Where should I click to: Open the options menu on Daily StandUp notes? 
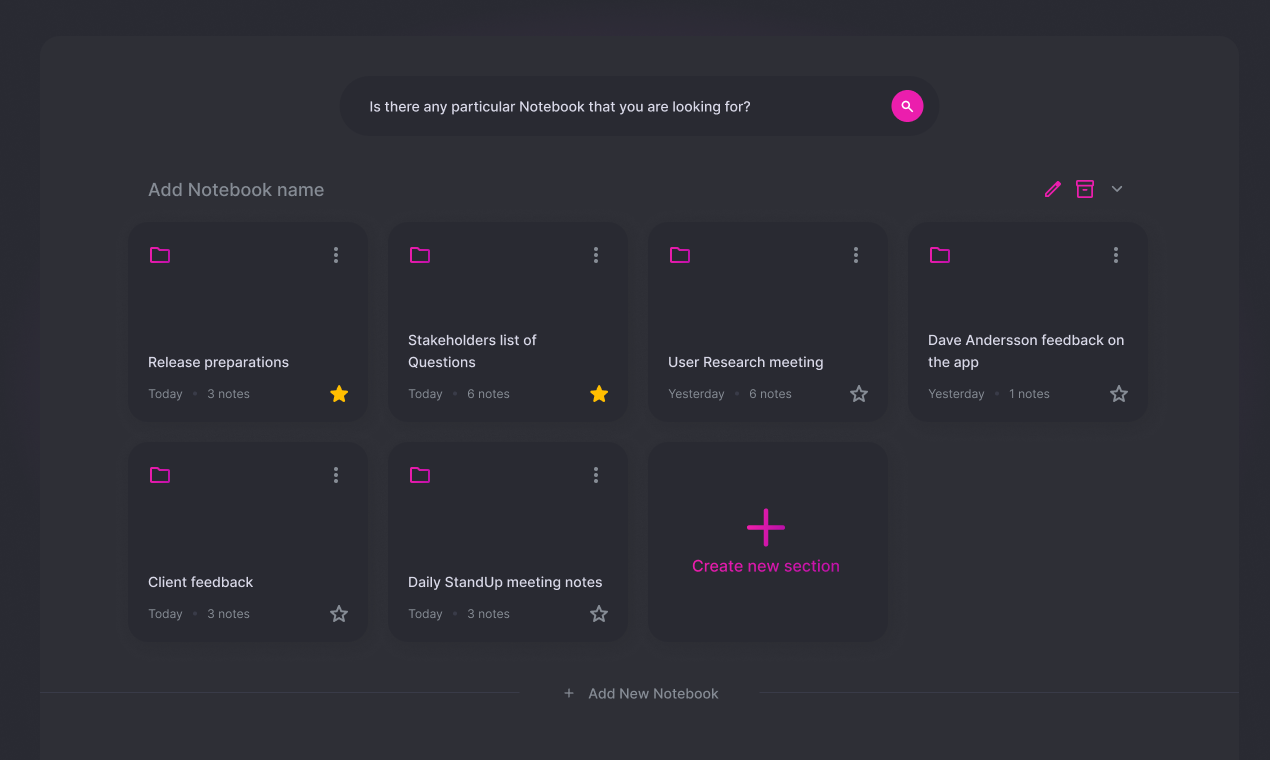click(596, 475)
